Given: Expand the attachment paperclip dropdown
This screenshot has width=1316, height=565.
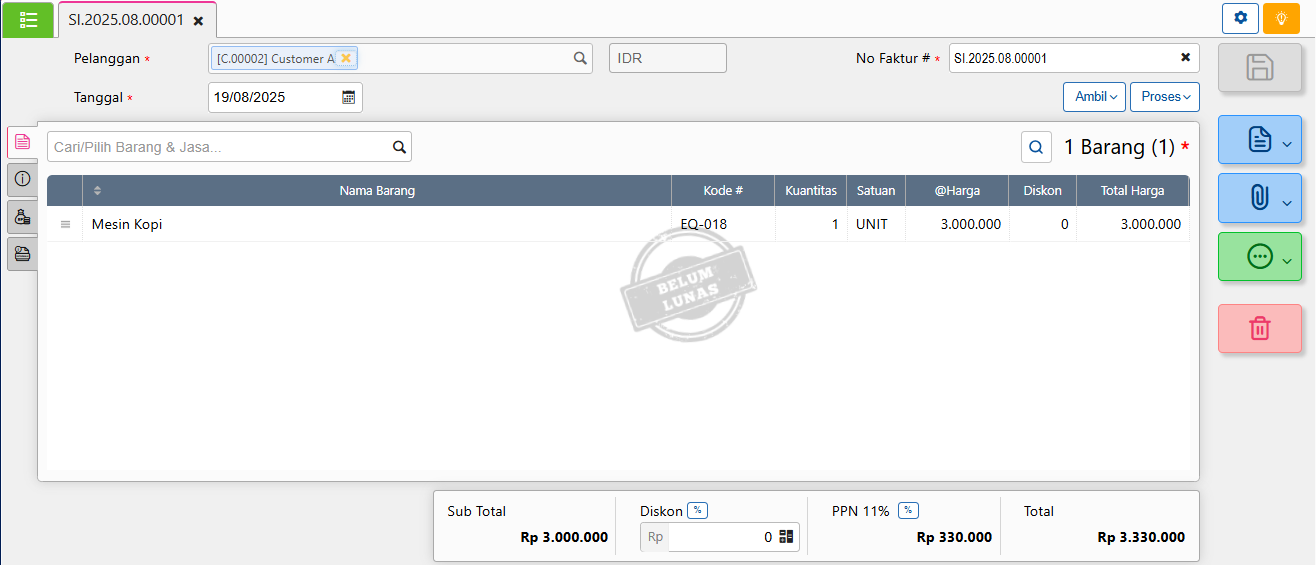Looking at the screenshot, I should tap(1259, 198).
